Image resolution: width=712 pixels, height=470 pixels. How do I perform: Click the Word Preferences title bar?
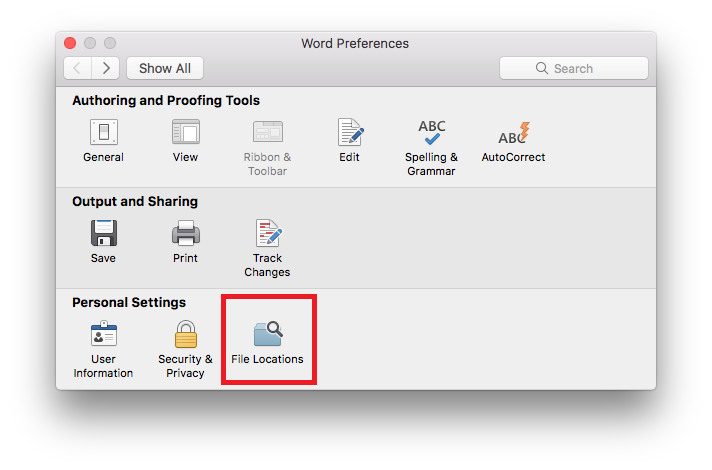tap(355, 43)
